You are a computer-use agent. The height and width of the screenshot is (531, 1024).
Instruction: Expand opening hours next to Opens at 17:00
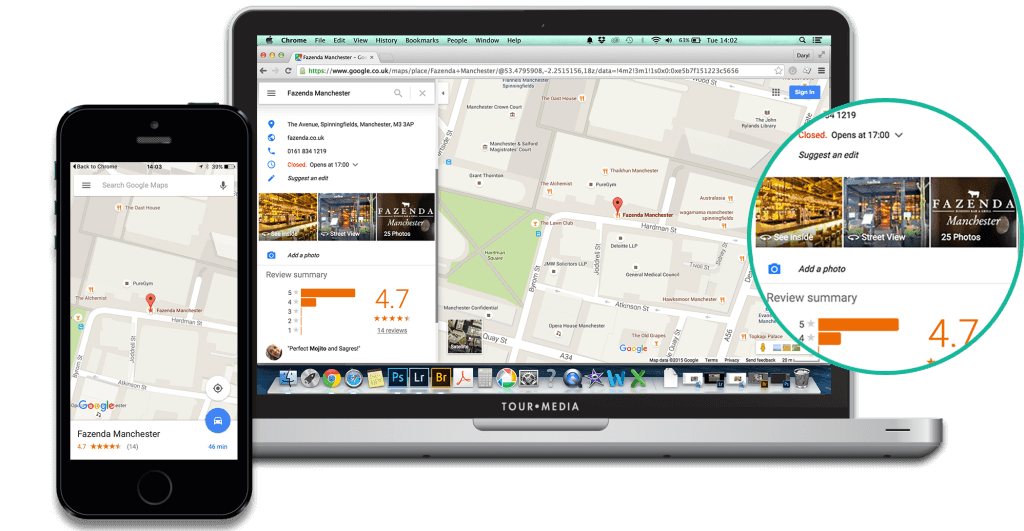(x=355, y=164)
